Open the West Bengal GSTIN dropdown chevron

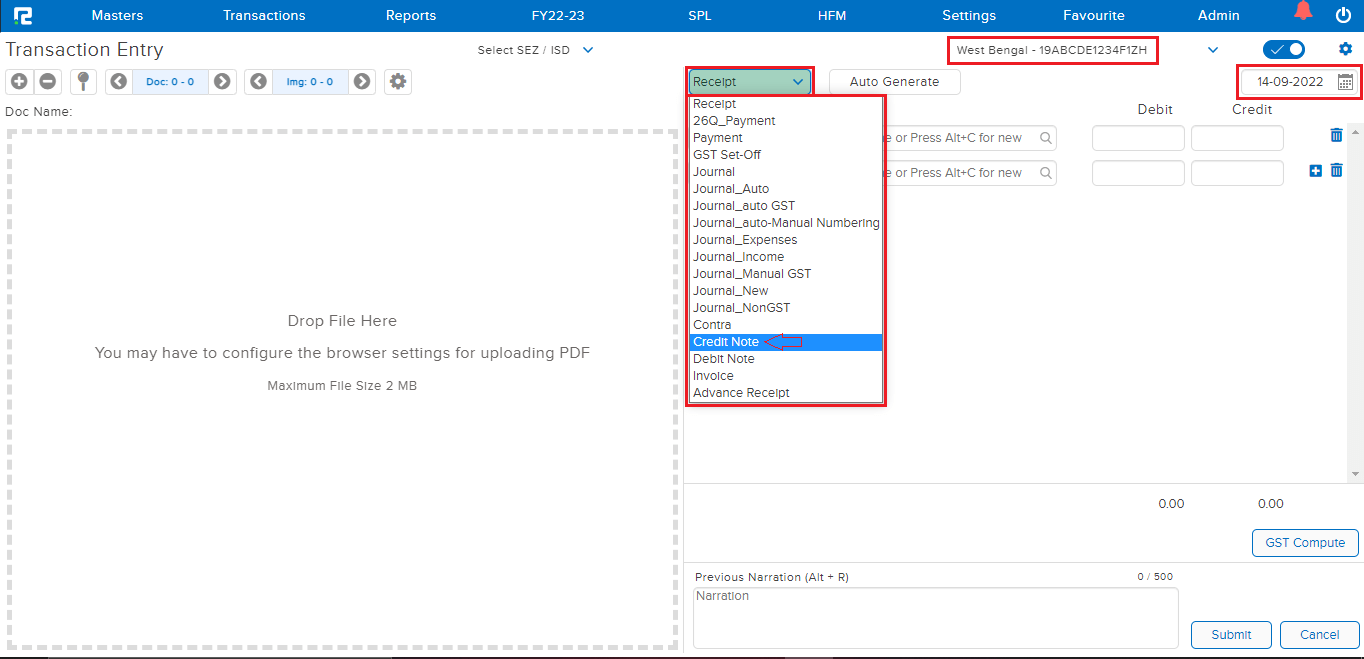(1213, 50)
